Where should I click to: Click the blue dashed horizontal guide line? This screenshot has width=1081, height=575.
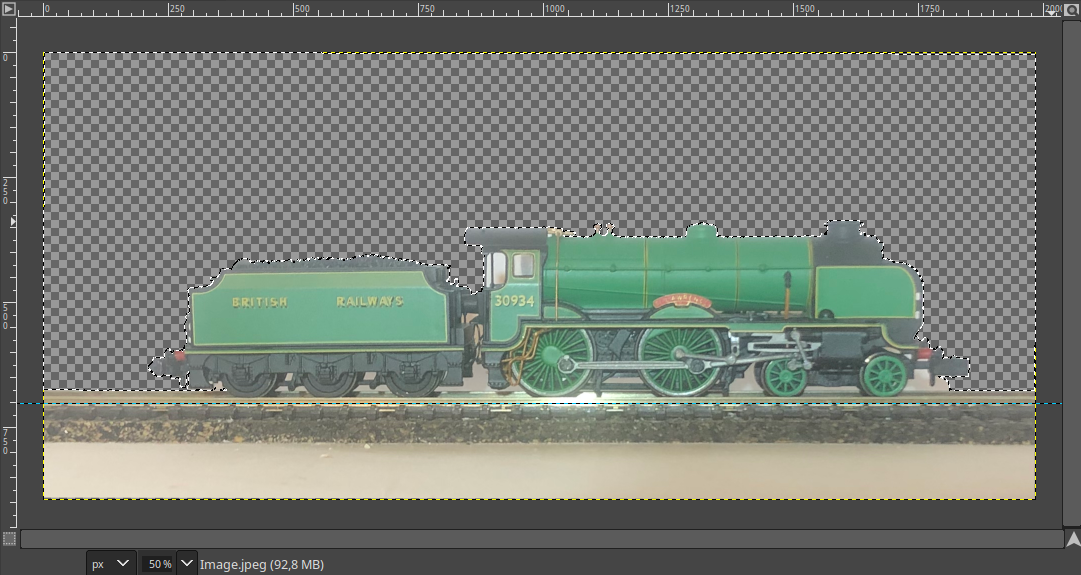click(x=541, y=403)
